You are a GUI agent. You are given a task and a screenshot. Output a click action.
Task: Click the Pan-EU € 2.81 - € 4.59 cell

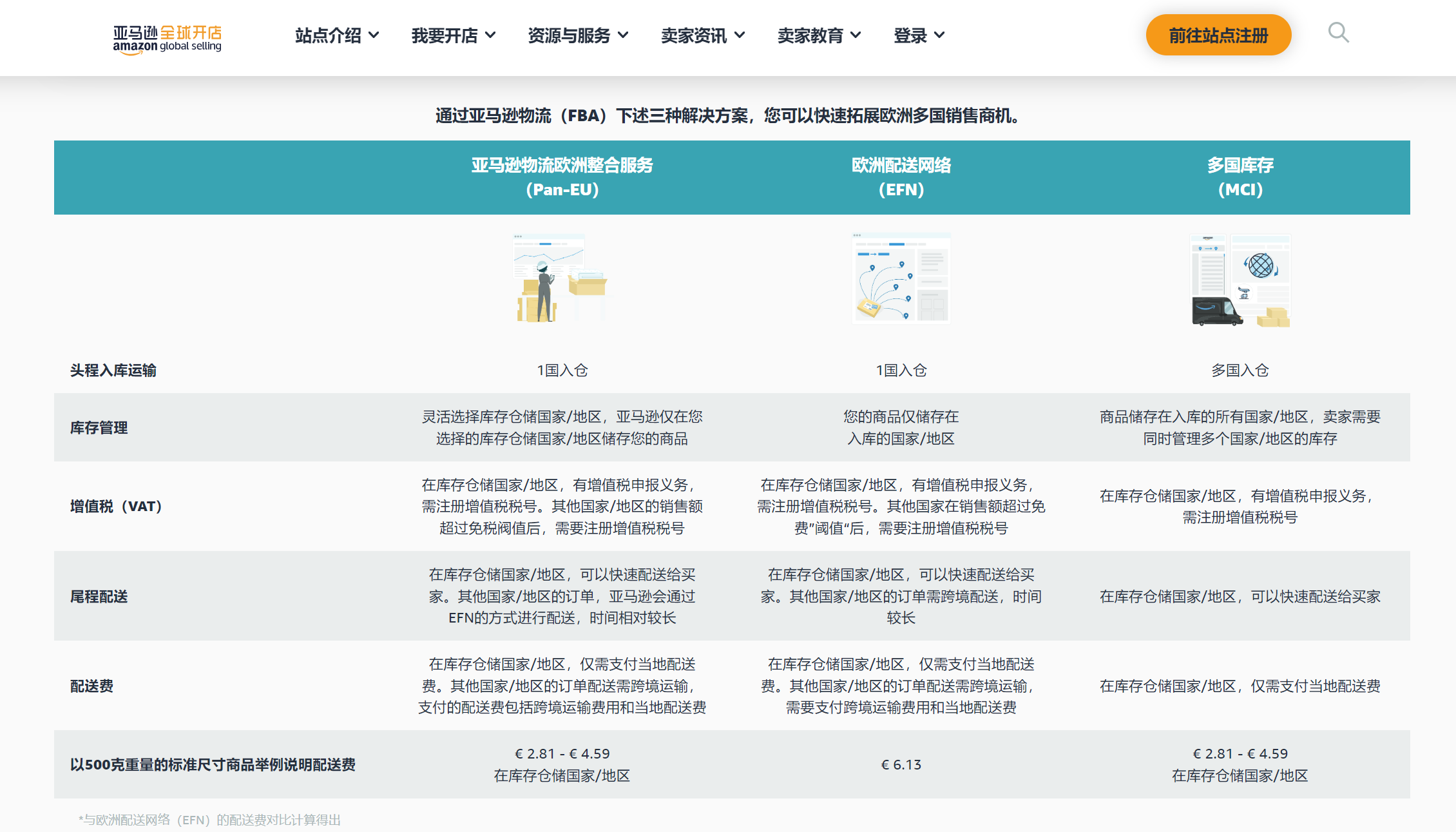point(562,765)
